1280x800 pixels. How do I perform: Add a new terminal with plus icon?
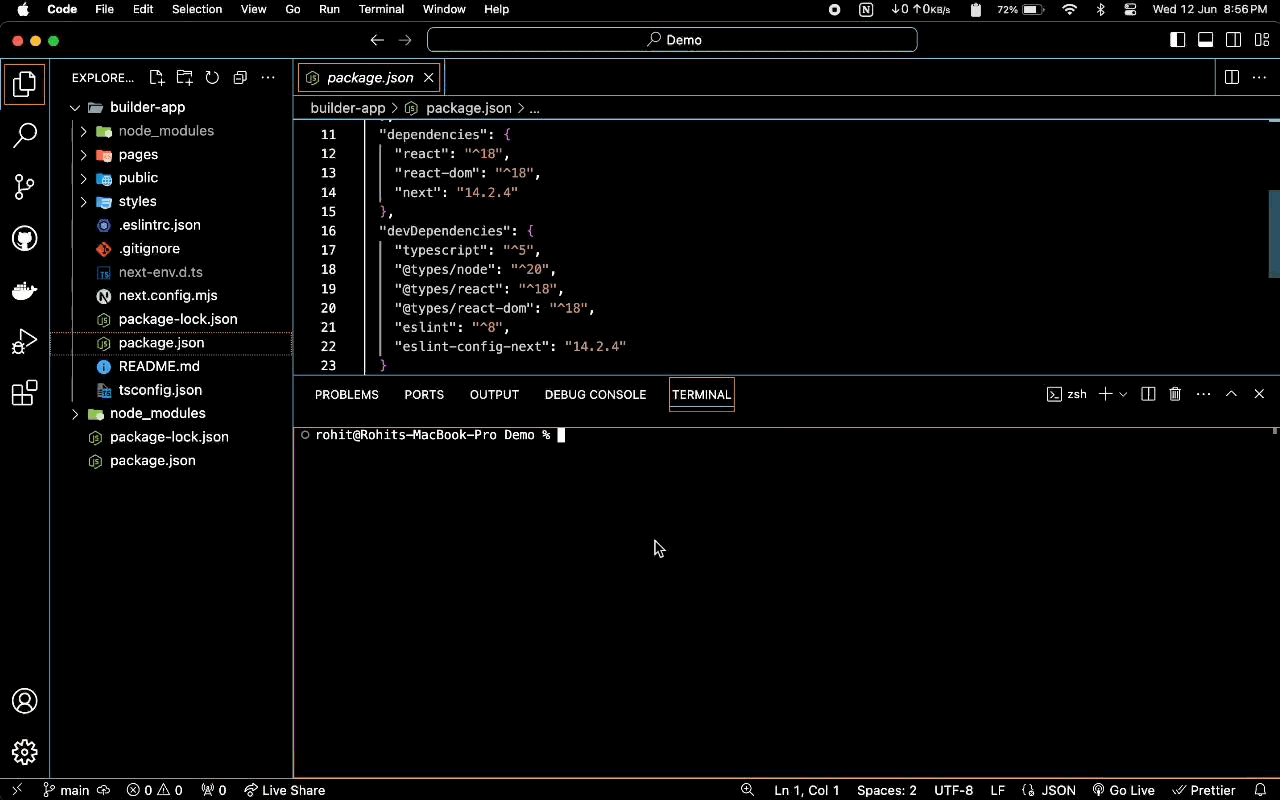(x=1105, y=394)
